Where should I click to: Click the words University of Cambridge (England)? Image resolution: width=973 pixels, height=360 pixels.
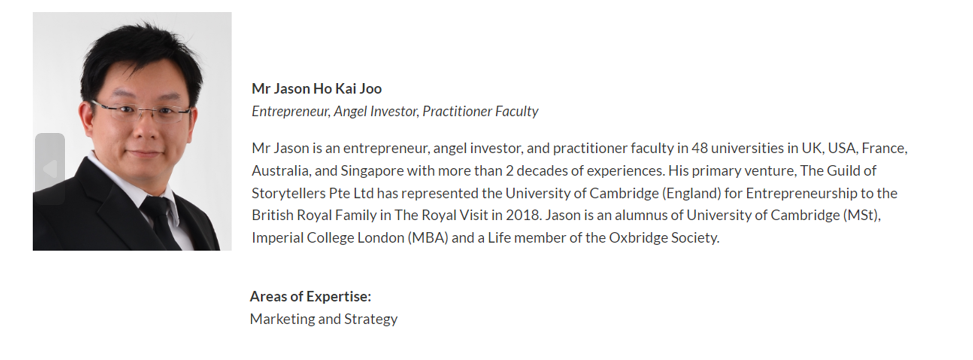[612, 193]
